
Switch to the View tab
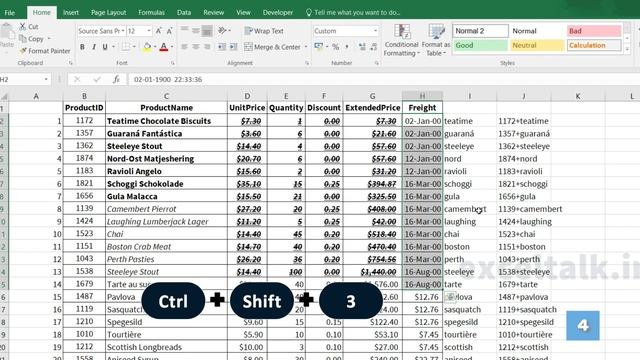(x=243, y=13)
